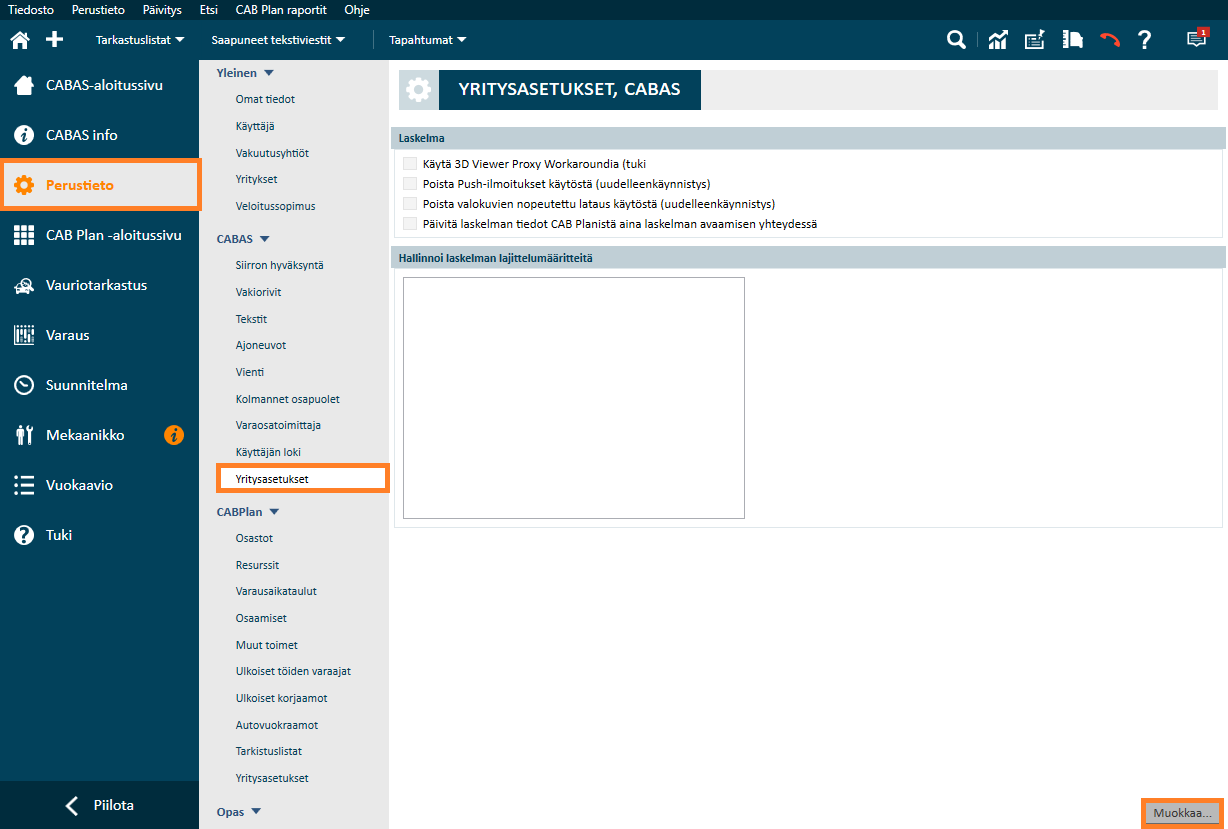Image resolution: width=1228 pixels, height=829 pixels.
Task: Collapse the CABPlan section
Action: (248, 512)
